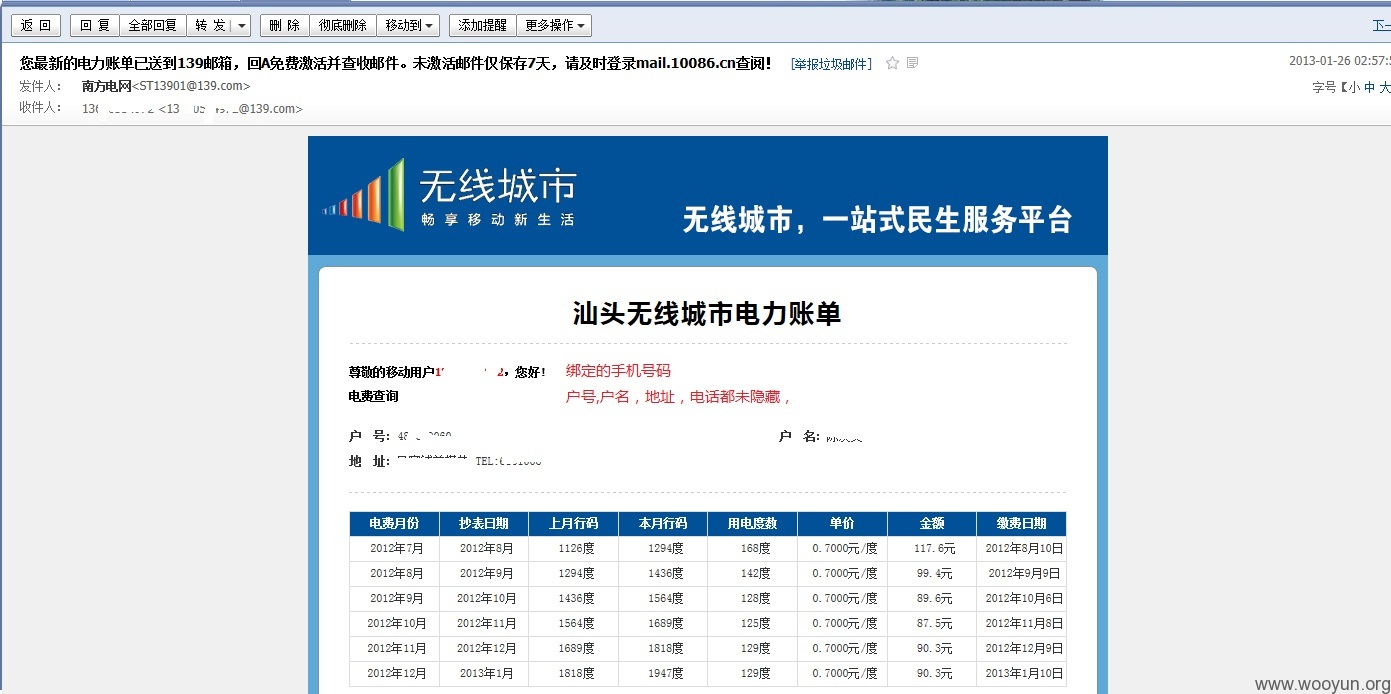Image resolution: width=1391 pixels, height=694 pixels.
Task: Click the 删除 button
Action: [x=284, y=25]
